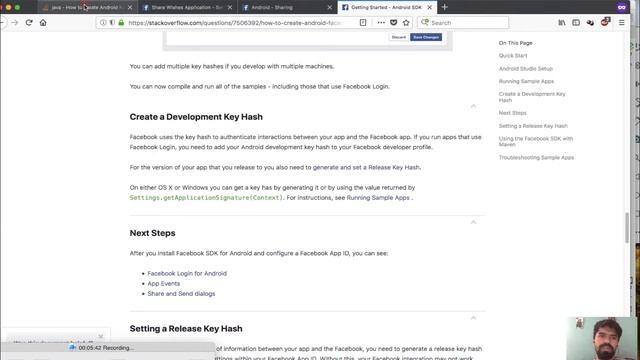Collapse the Next Steps section
This screenshot has height=360, width=640.
coord(473,222)
